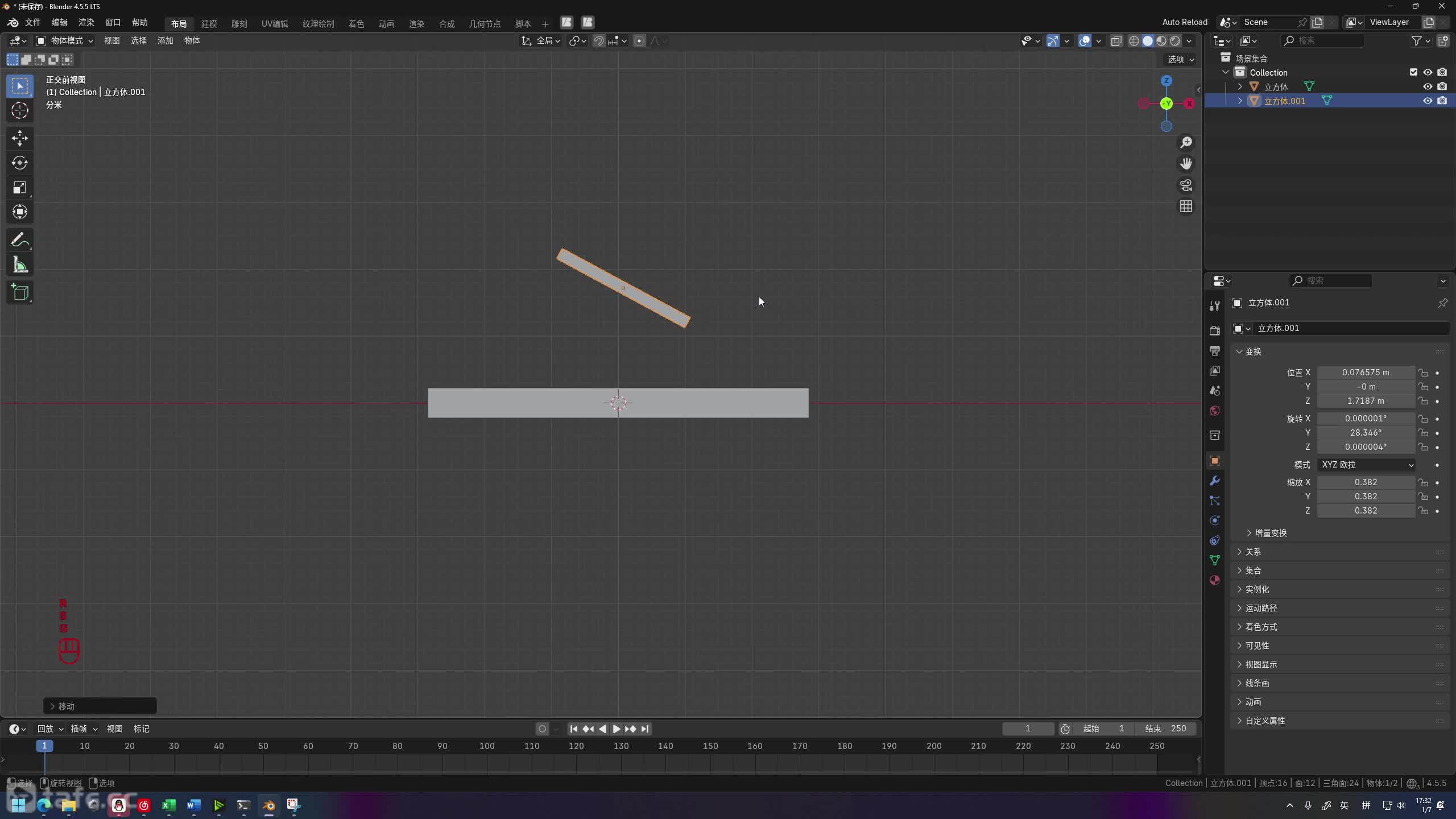Select the Measure ruler tool
The image size is (1456, 819).
coord(20,265)
